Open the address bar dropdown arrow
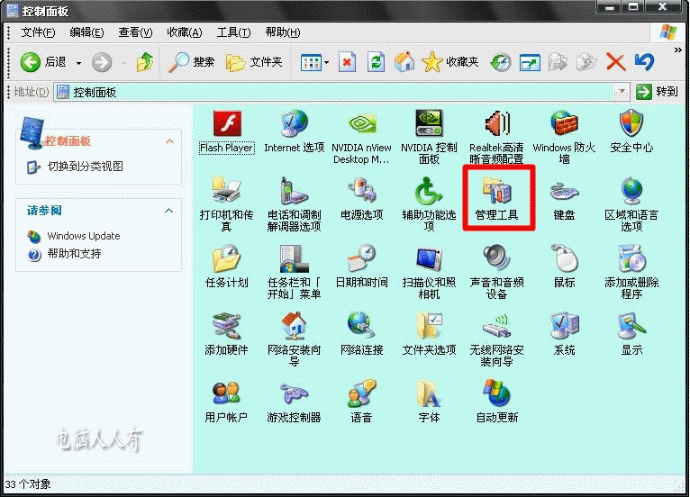 (622, 92)
